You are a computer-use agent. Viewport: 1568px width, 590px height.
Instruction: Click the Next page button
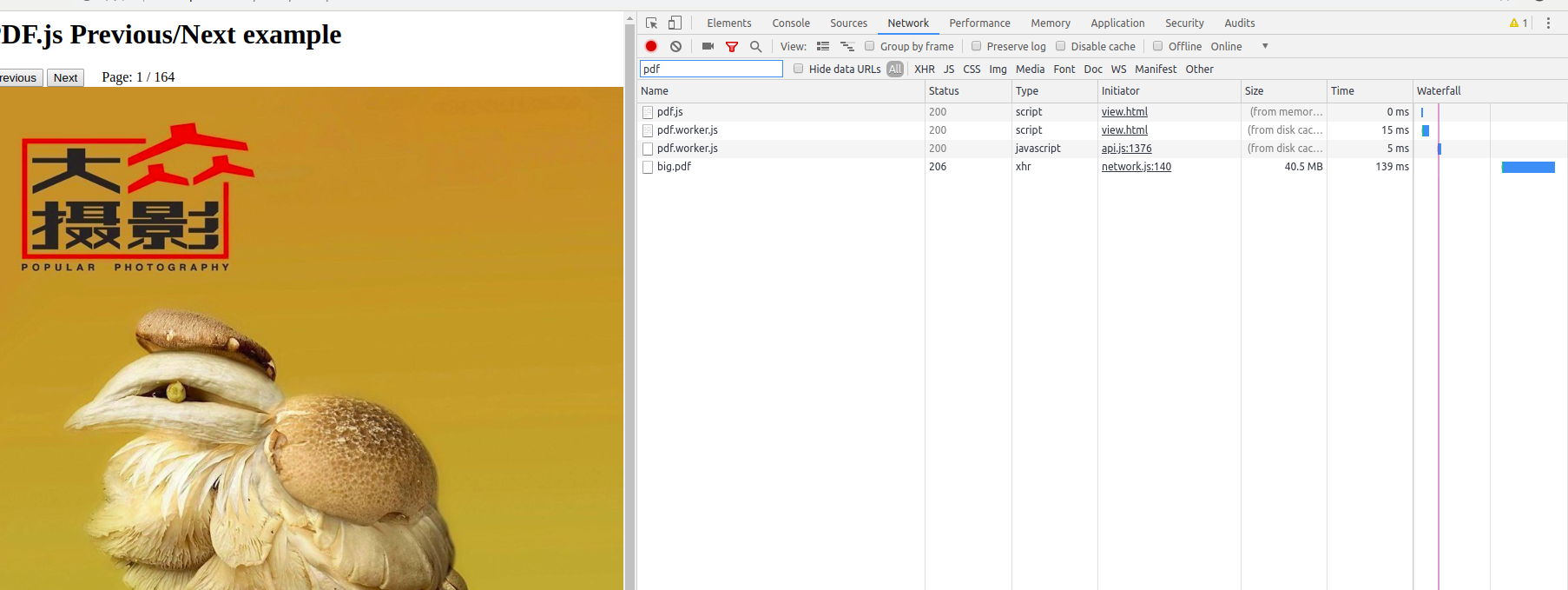pyautogui.click(x=65, y=77)
